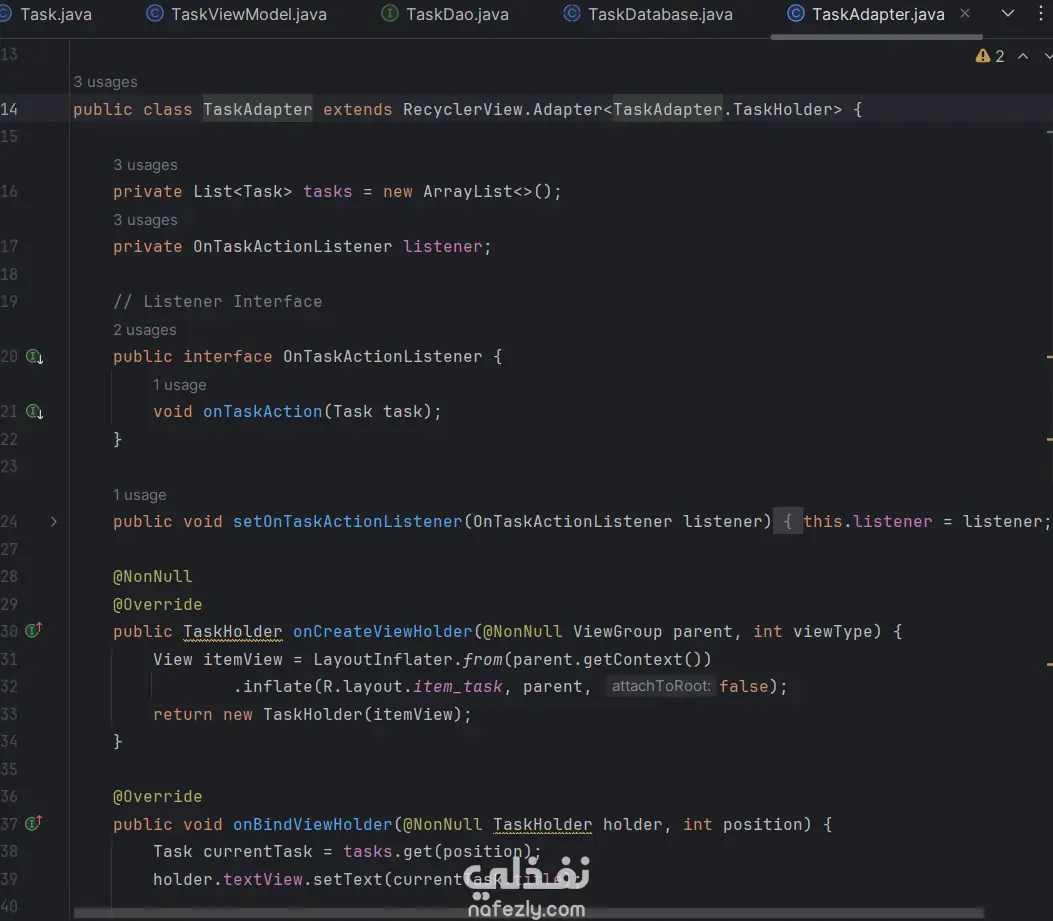The image size is (1053, 921).
Task: Click the implemented-interface gutter icon on line 20
Action: coord(34,357)
